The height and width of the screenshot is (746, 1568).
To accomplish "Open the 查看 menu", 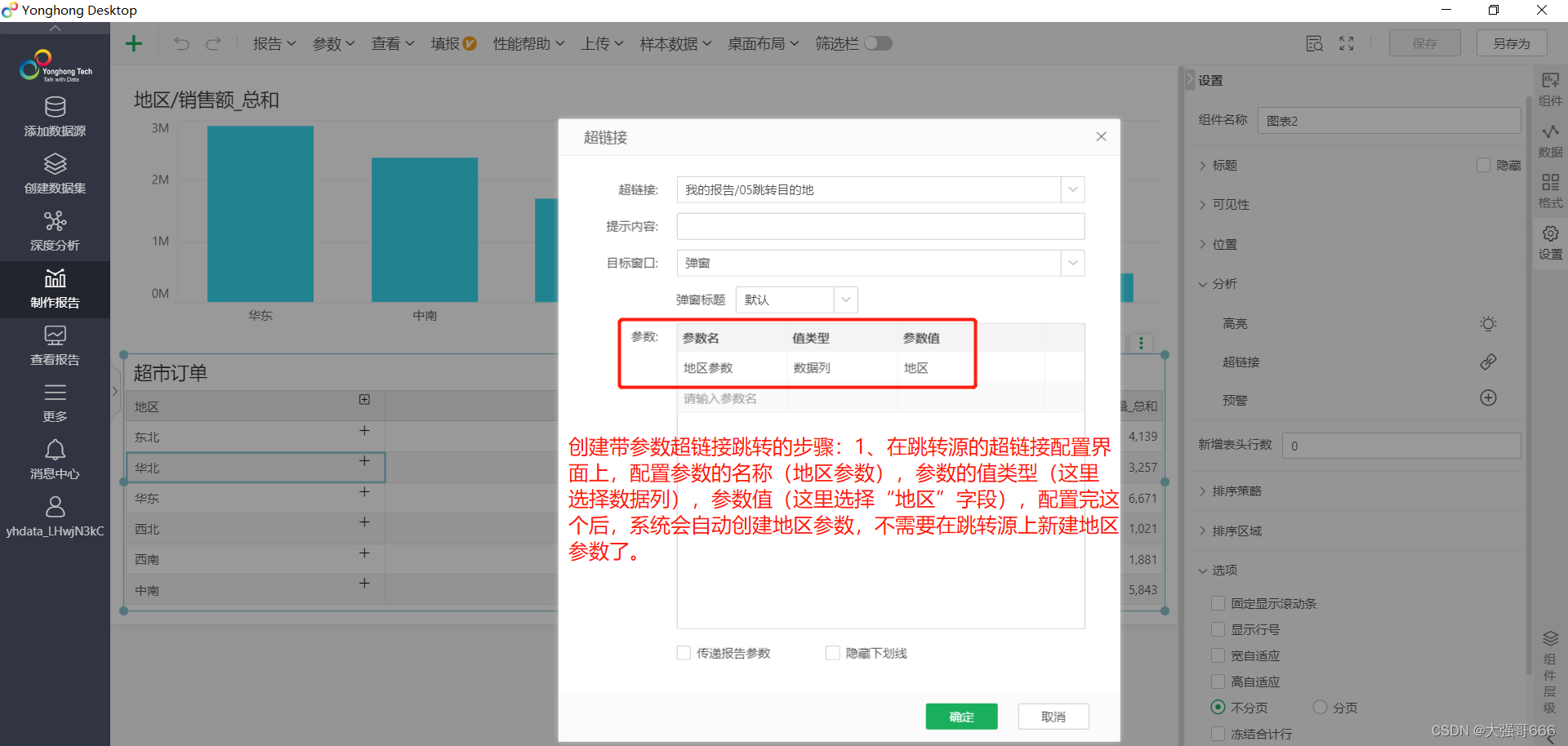I will pyautogui.click(x=393, y=43).
